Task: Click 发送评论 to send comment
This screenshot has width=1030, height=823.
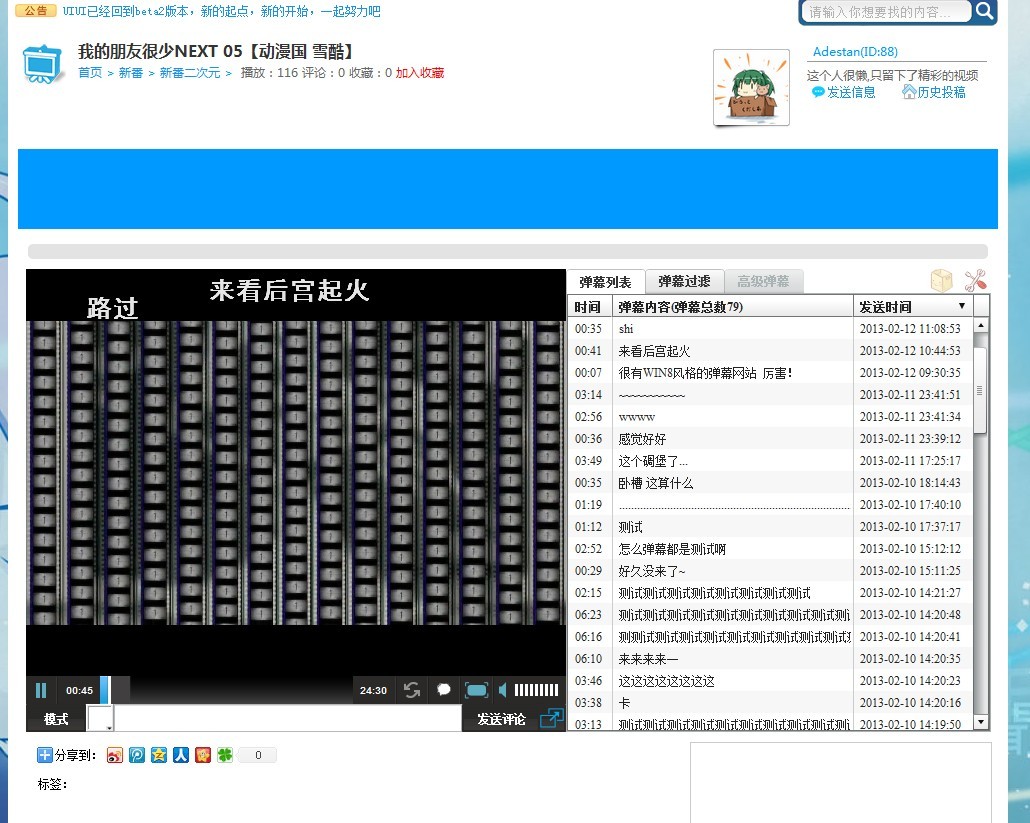Action: [x=501, y=719]
